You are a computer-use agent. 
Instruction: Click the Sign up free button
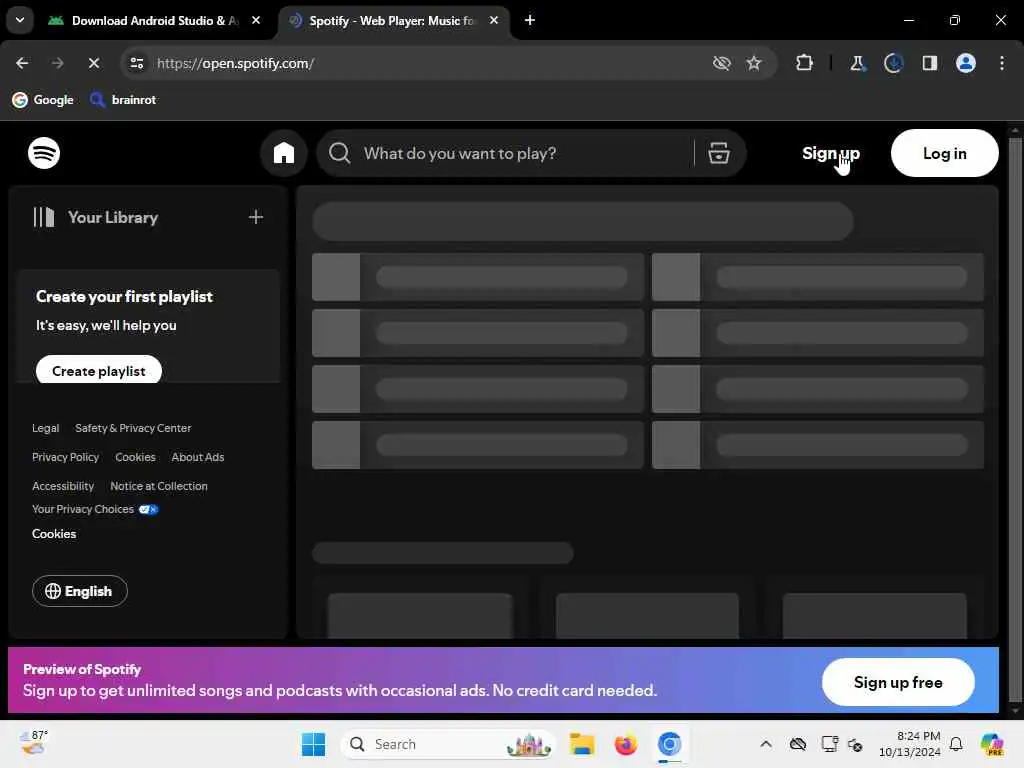tap(898, 682)
